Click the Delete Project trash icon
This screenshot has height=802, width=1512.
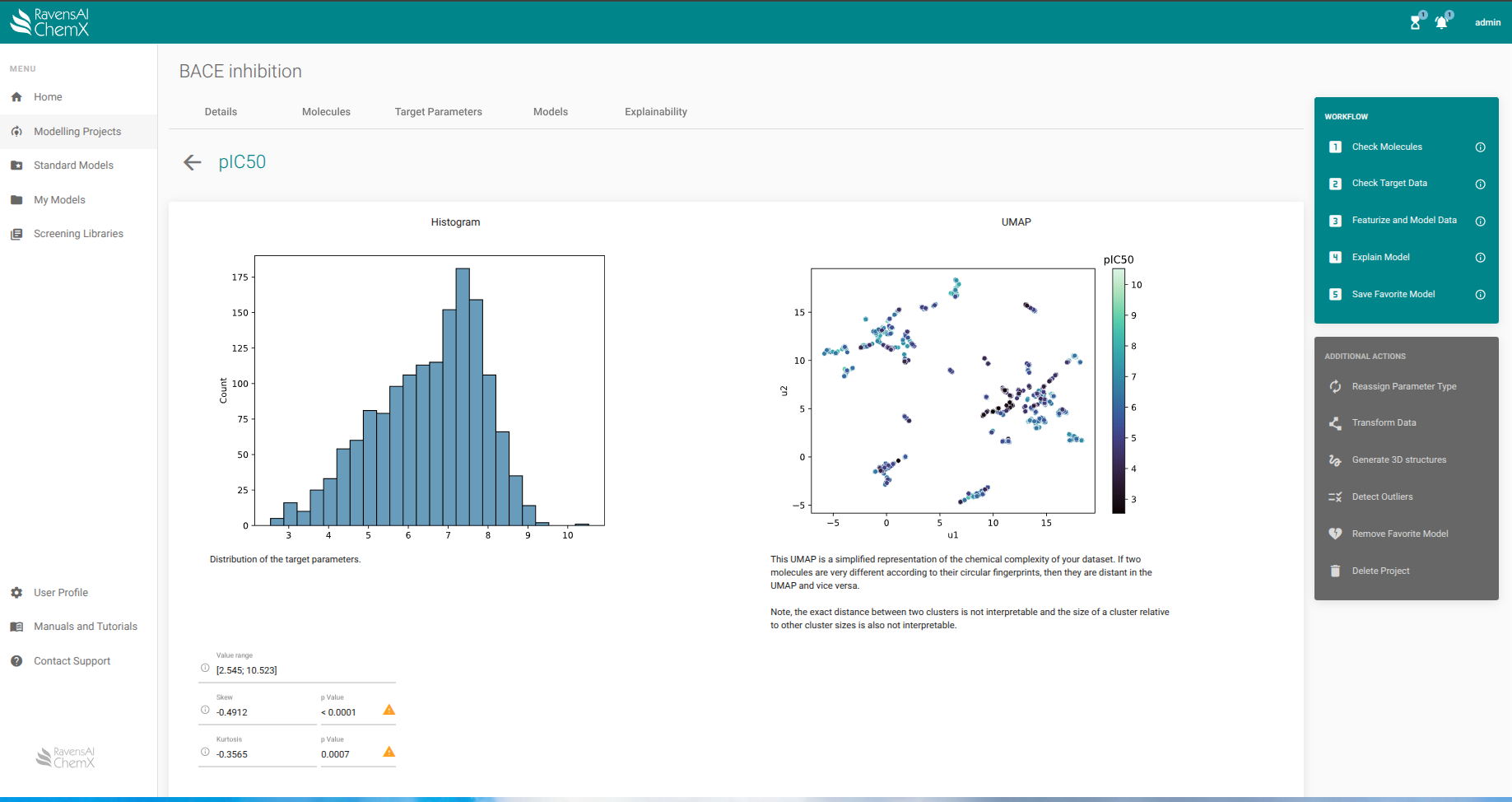tap(1335, 571)
